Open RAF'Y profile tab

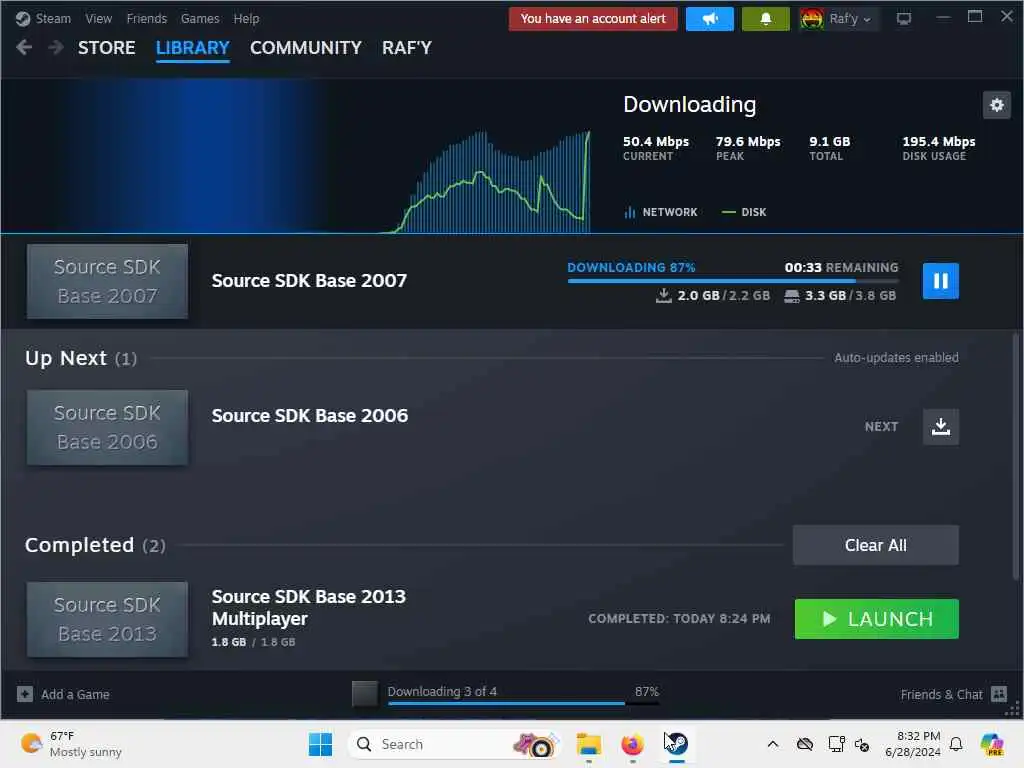tap(407, 48)
